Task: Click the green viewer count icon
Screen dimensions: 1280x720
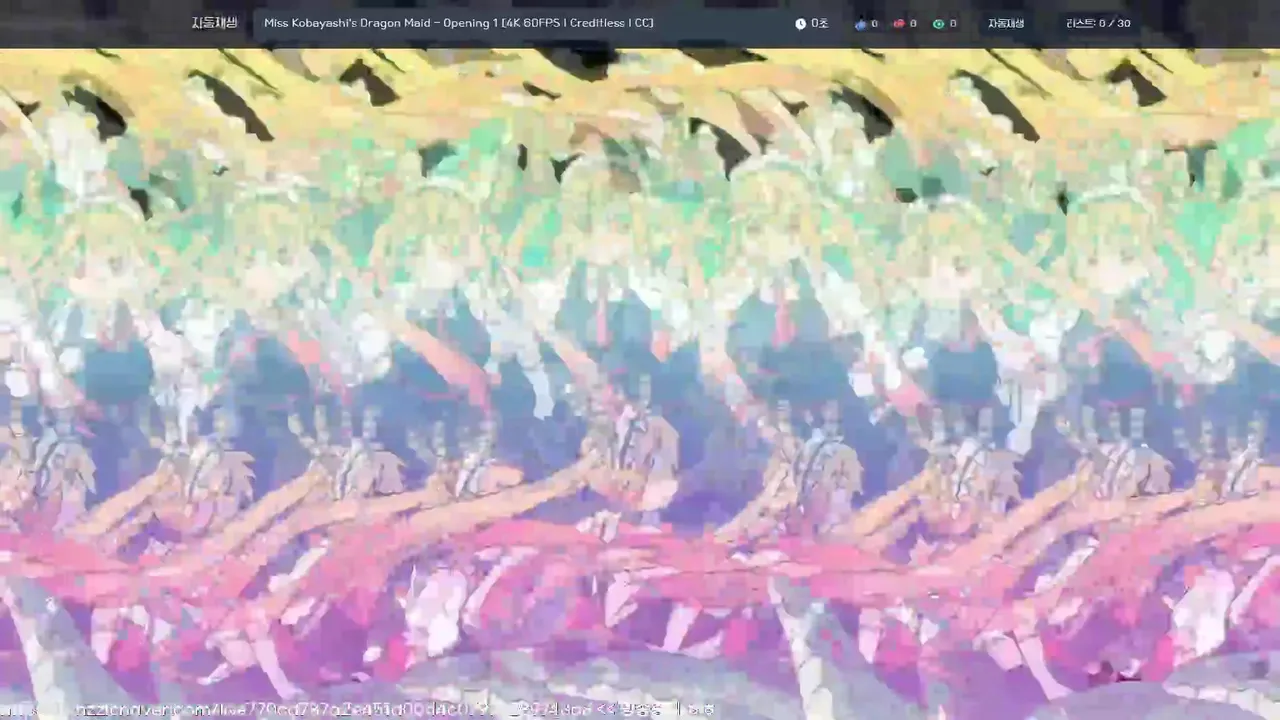Action: click(938, 23)
